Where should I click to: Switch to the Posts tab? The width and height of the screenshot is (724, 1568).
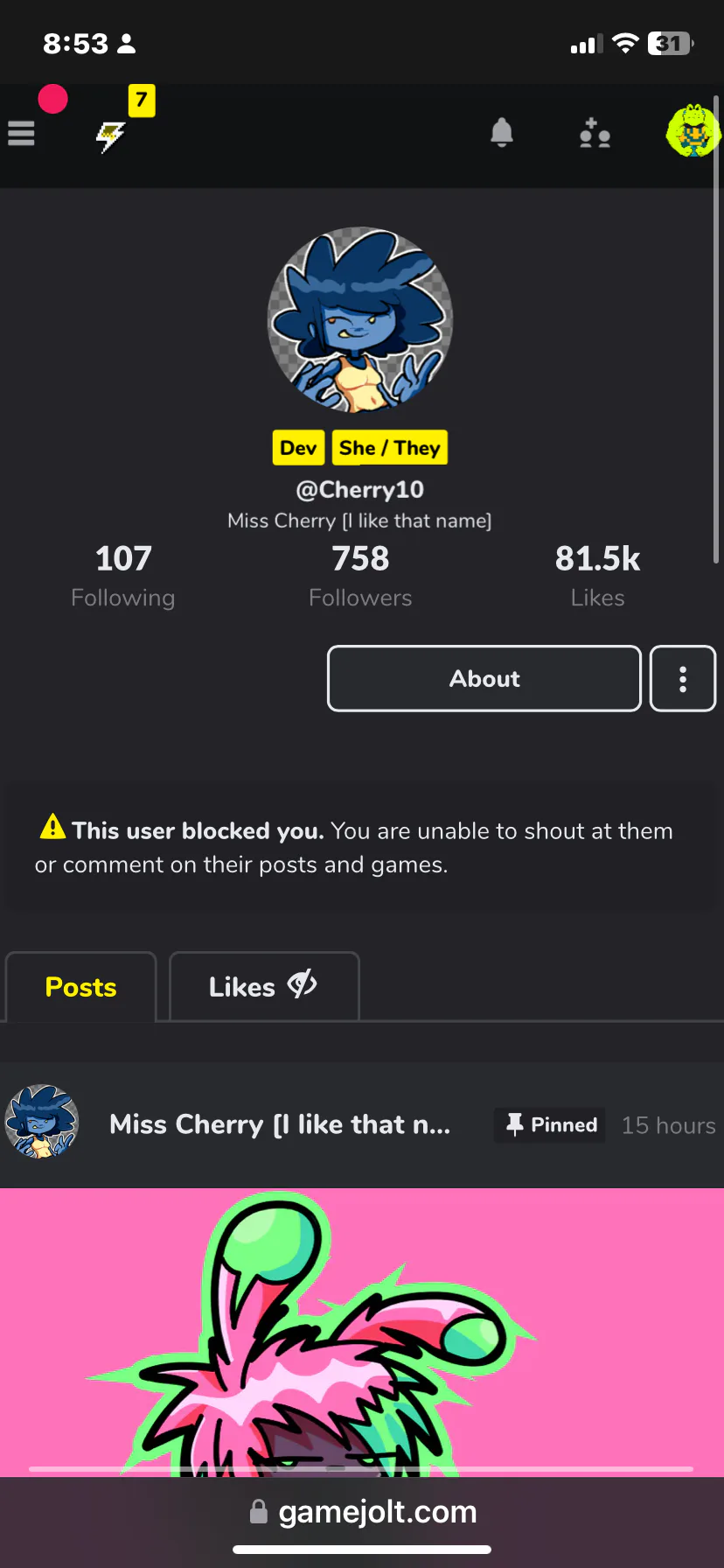[80, 987]
